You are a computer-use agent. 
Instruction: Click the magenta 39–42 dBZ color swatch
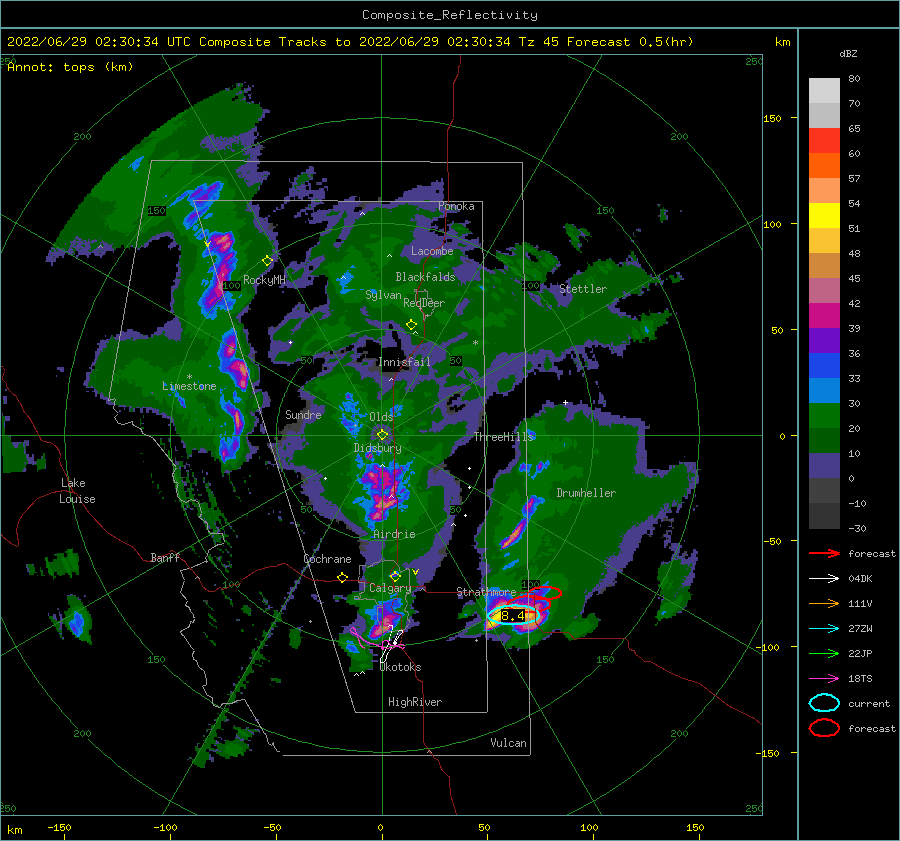tap(824, 316)
